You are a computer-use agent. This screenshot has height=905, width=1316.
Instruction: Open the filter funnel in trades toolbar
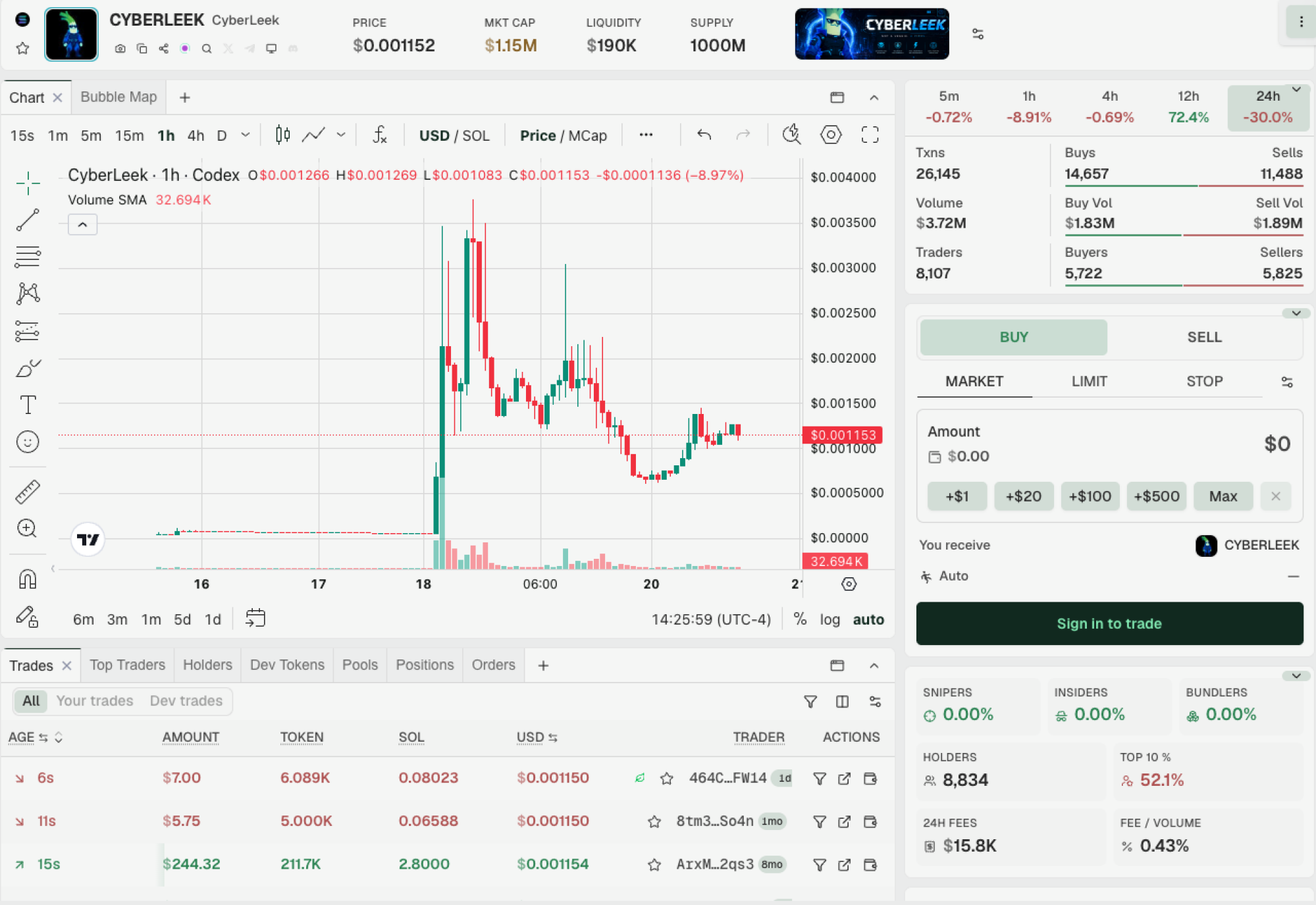tap(810, 702)
